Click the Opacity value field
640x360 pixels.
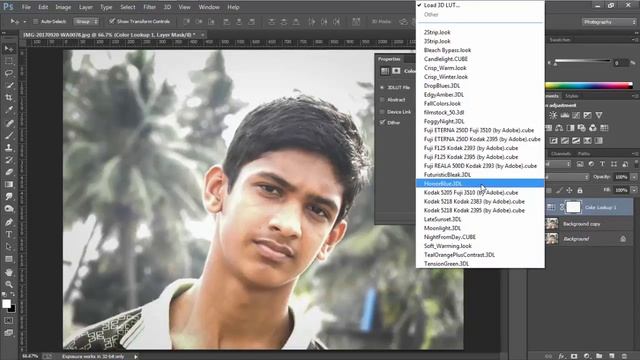(x=621, y=177)
